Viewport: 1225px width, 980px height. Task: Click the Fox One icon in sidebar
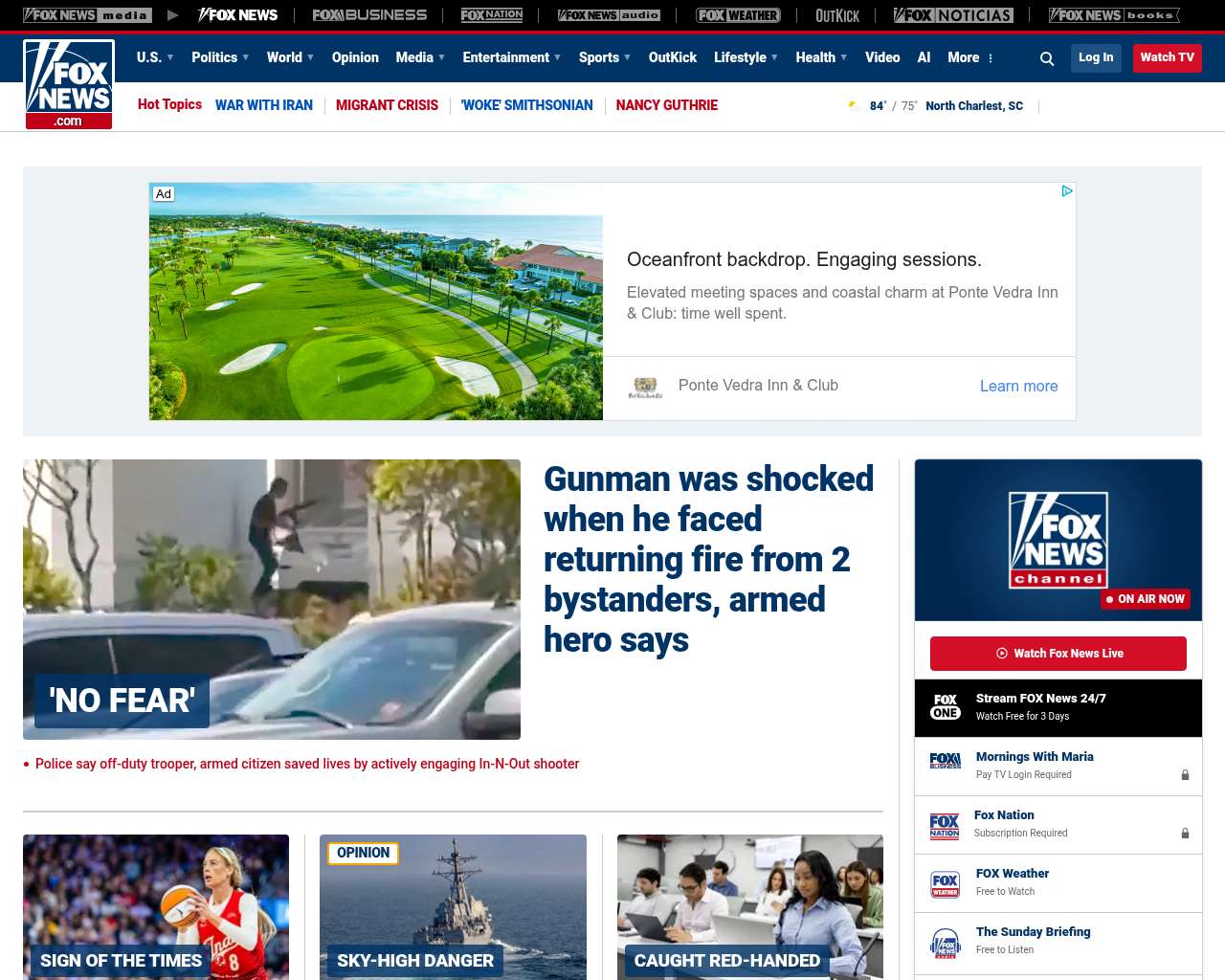coord(946,707)
